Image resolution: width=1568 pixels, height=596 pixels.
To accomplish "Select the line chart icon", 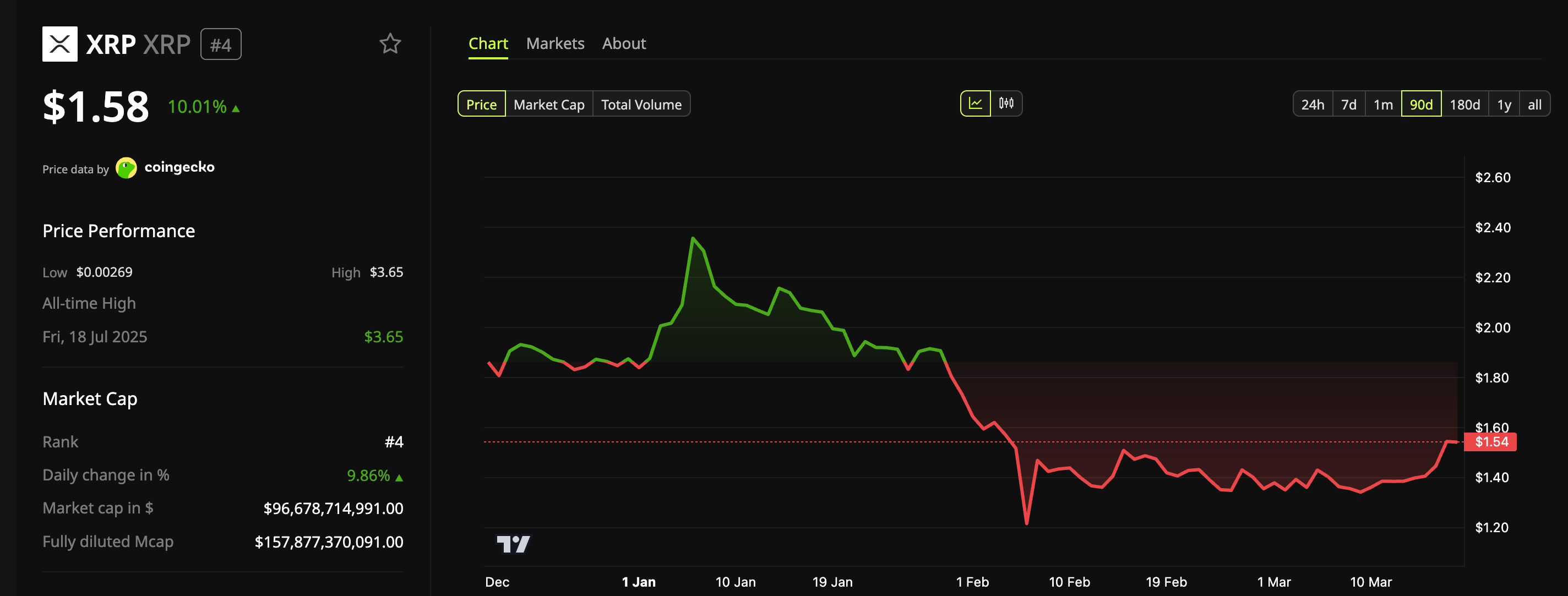I will tap(975, 104).
